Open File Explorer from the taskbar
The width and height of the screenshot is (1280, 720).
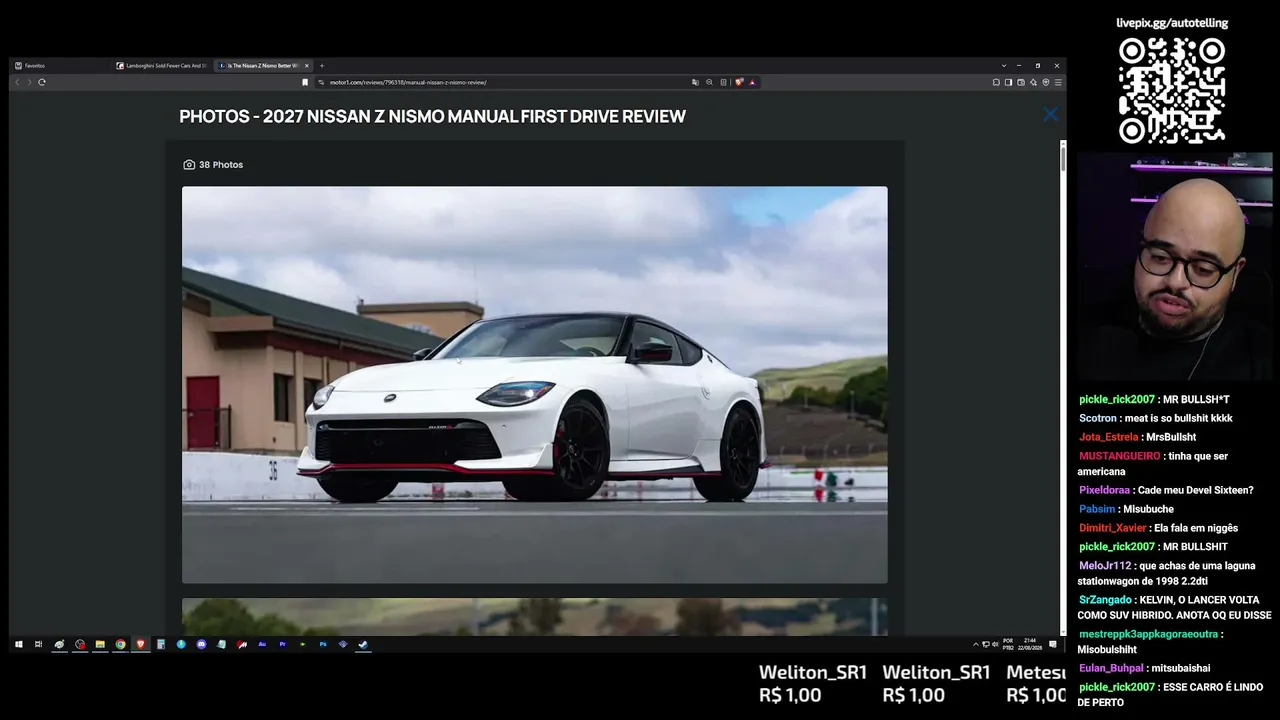pyautogui.click(x=100, y=644)
